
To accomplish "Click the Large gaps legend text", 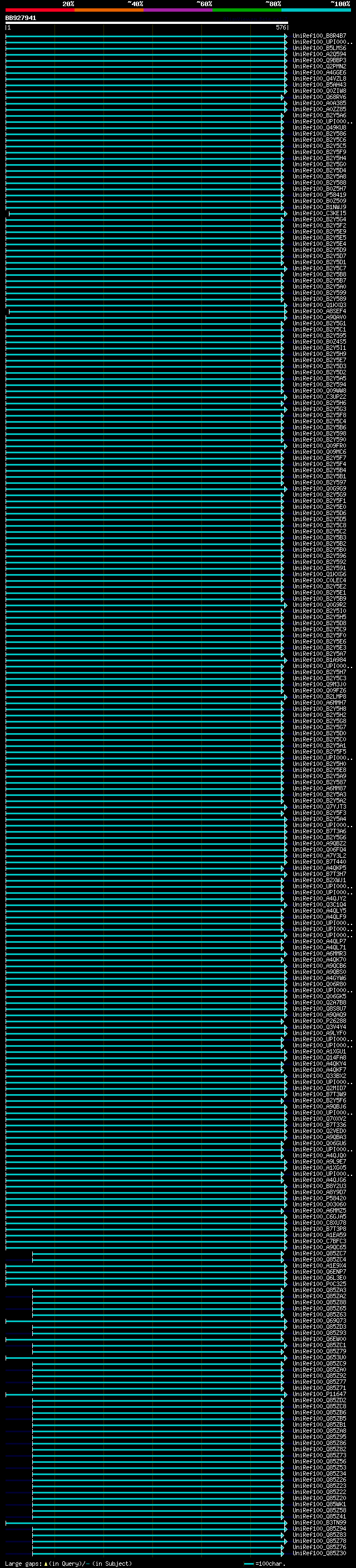I will point(68,1564).
